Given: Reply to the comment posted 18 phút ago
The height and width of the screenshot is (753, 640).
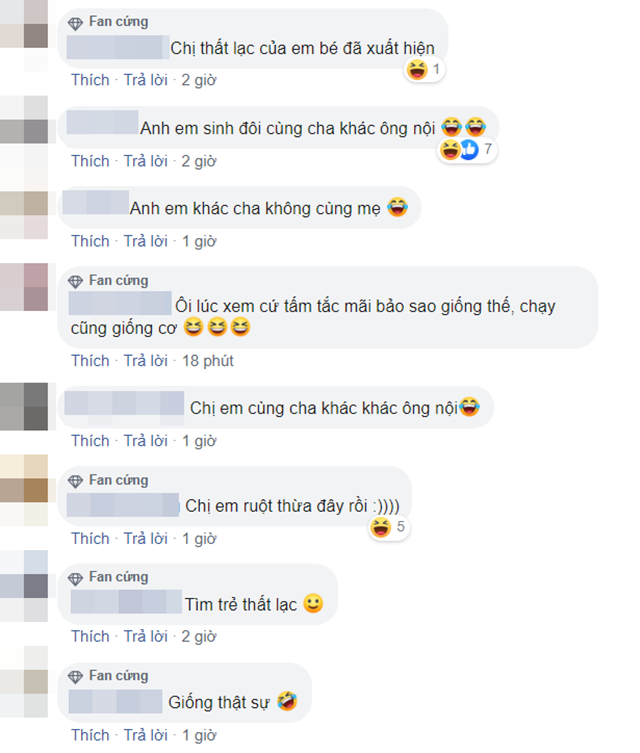Looking at the screenshot, I should [x=145, y=361].
